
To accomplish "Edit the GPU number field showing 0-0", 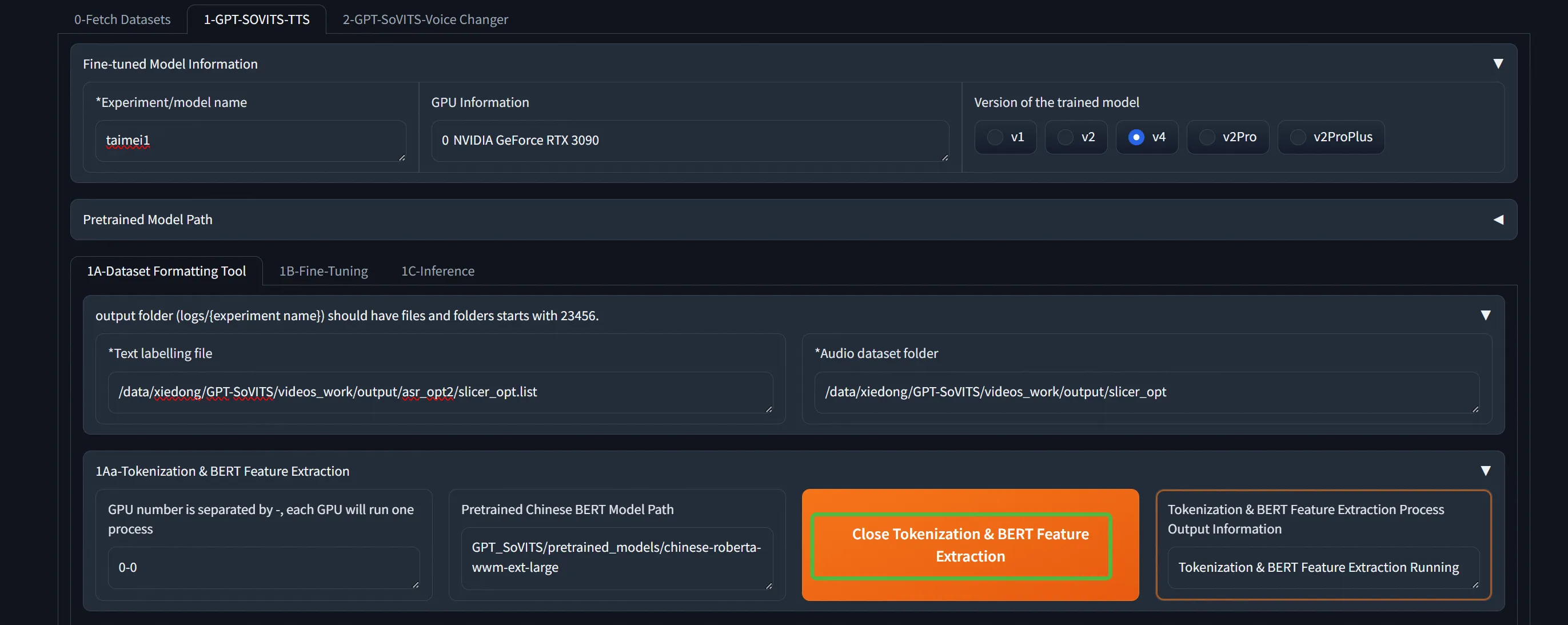I will tap(263, 568).
